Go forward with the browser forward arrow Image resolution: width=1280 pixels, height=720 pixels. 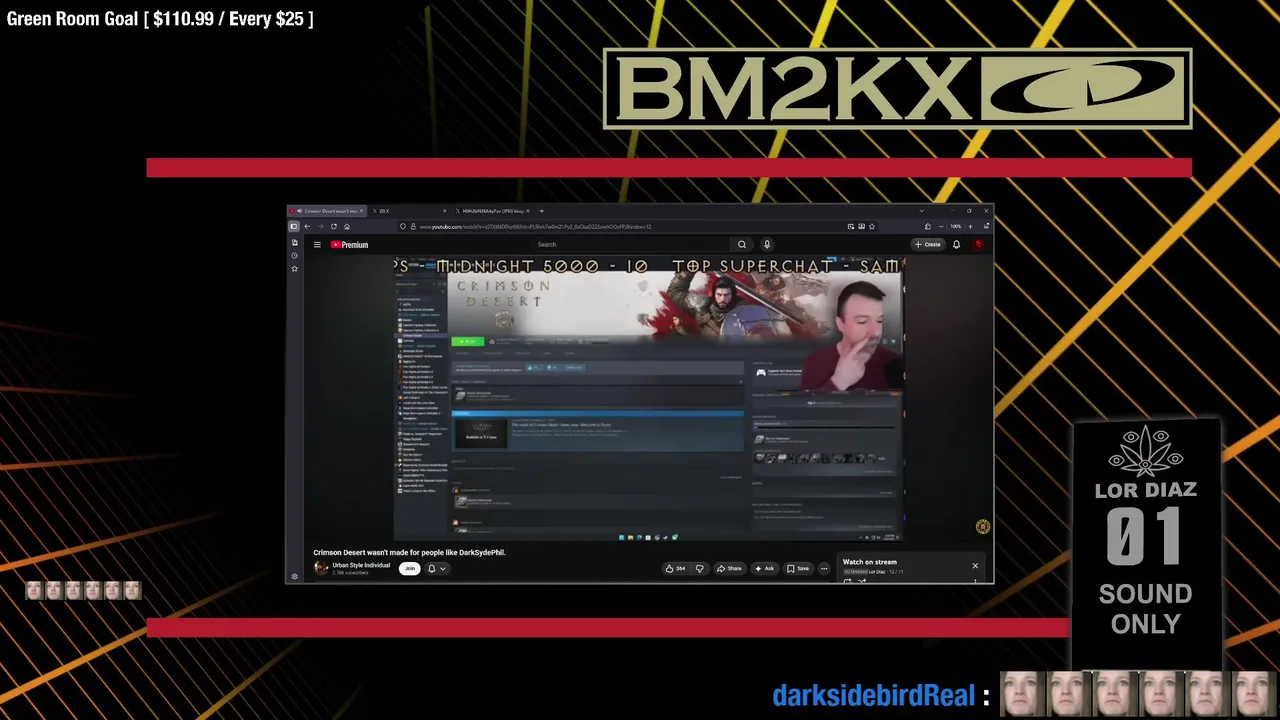pos(320,226)
